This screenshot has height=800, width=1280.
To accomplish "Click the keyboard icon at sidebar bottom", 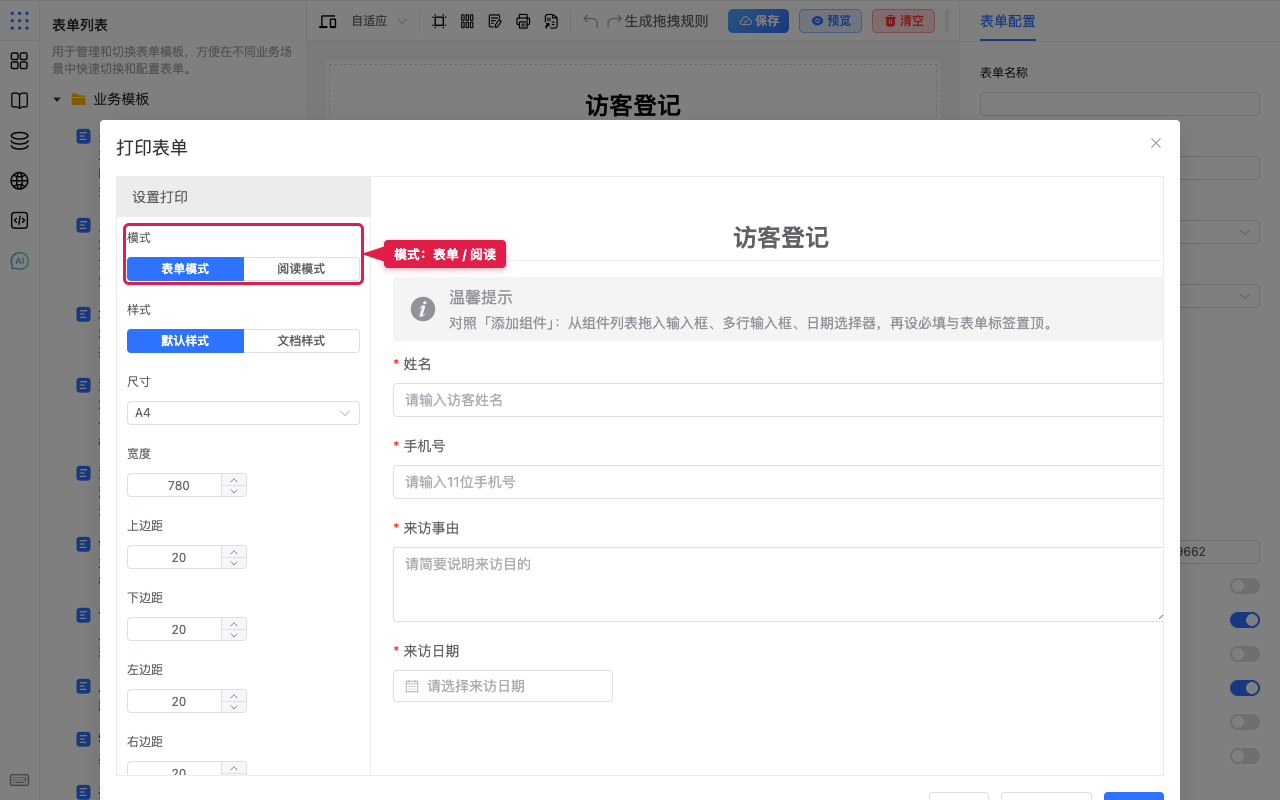I will (19, 780).
